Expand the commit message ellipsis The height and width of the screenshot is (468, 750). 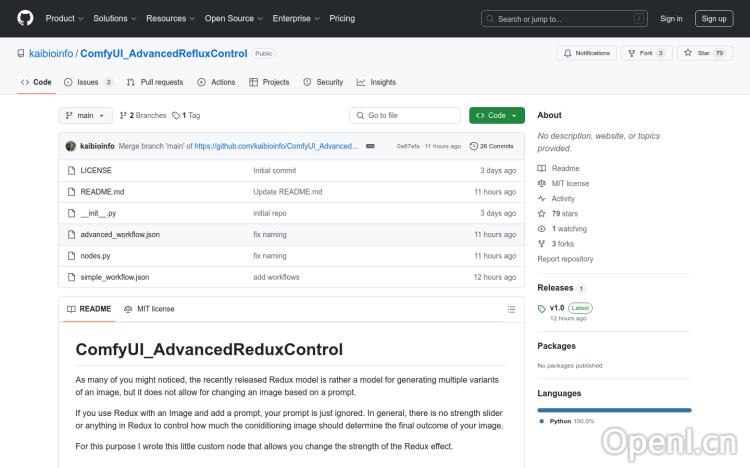pyautogui.click(x=370, y=146)
